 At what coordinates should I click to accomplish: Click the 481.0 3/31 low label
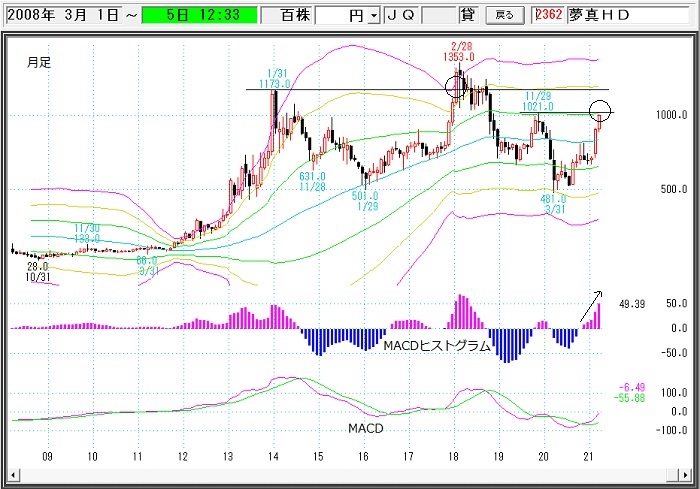[x=553, y=204]
